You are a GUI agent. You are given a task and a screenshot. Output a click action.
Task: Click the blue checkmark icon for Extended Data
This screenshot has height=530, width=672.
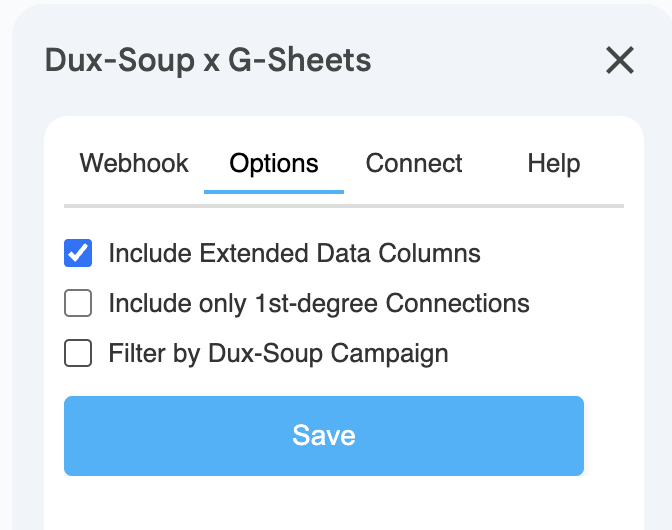point(78,253)
